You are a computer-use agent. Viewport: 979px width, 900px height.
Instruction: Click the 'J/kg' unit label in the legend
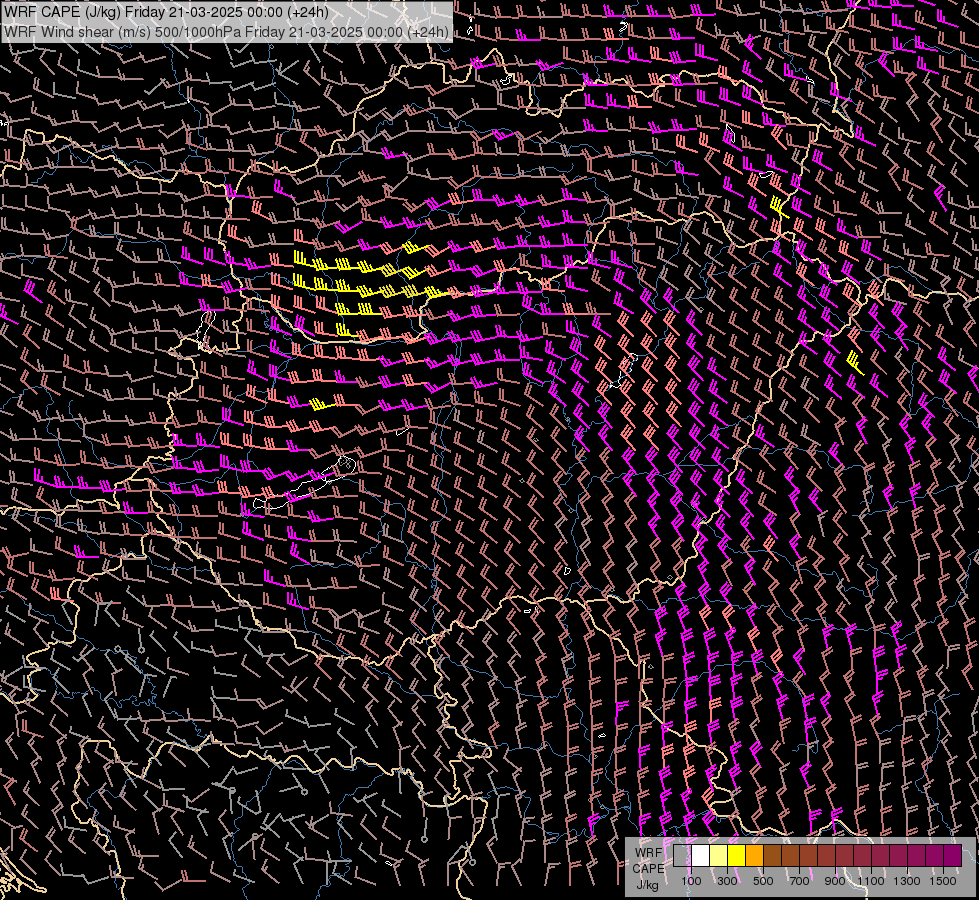tap(647, 885)
